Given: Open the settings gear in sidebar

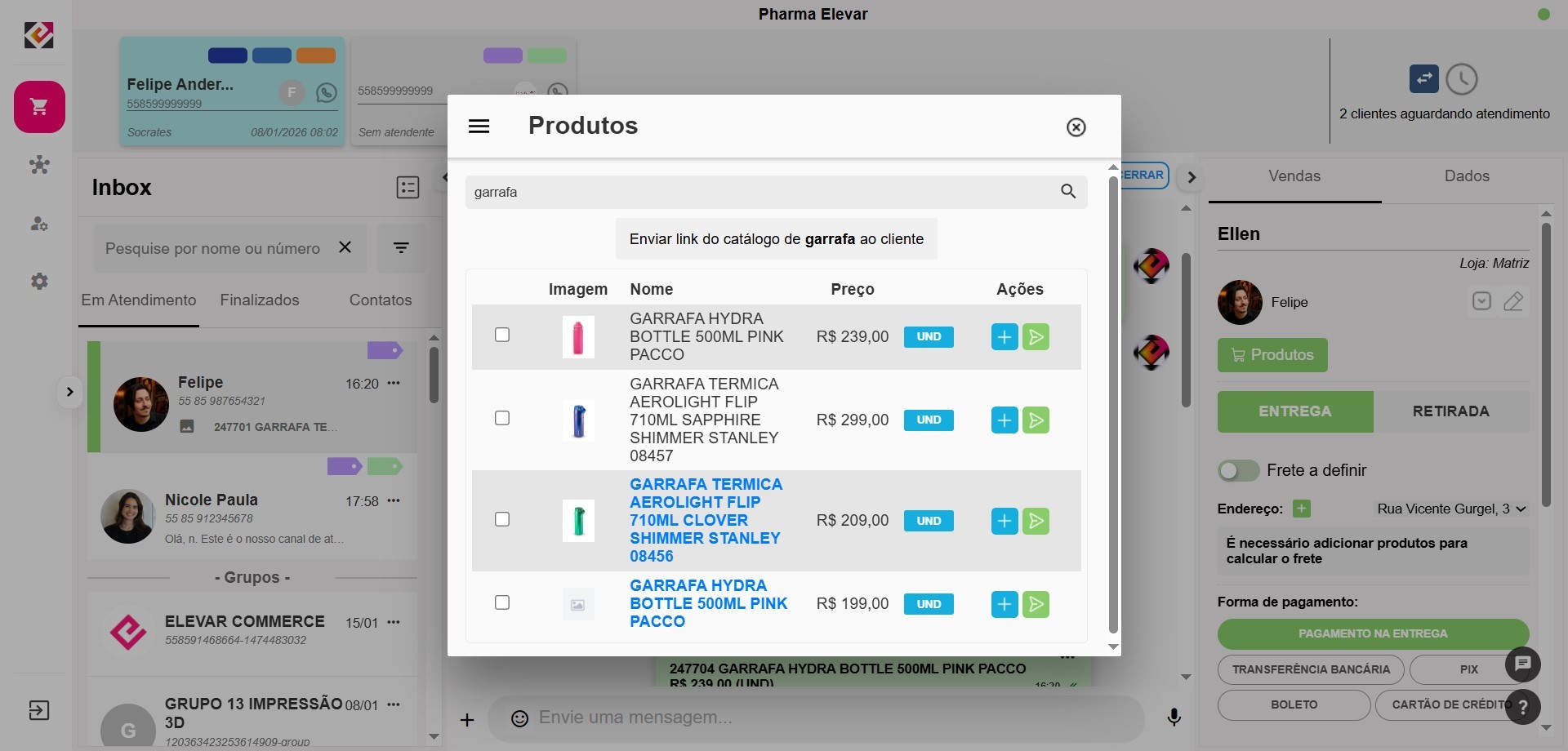Looking at the screenshot, I should click(x=39, y=282).
